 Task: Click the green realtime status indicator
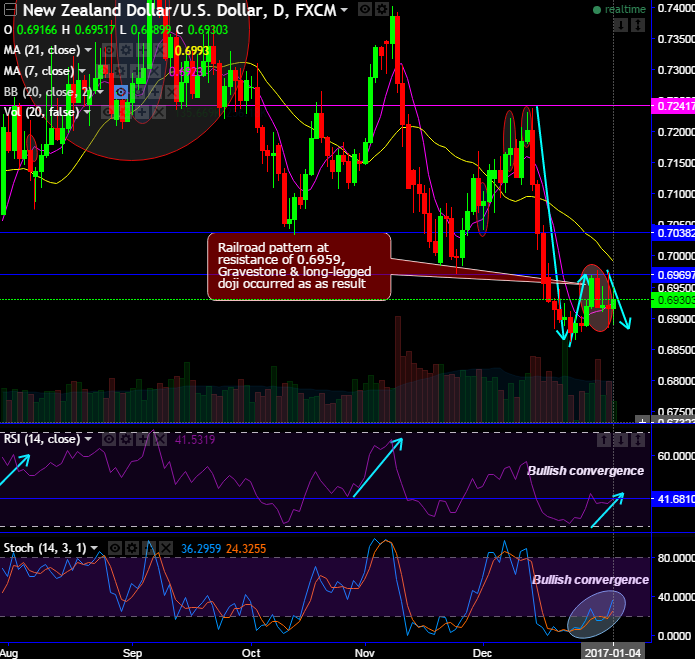coord(620,9)
